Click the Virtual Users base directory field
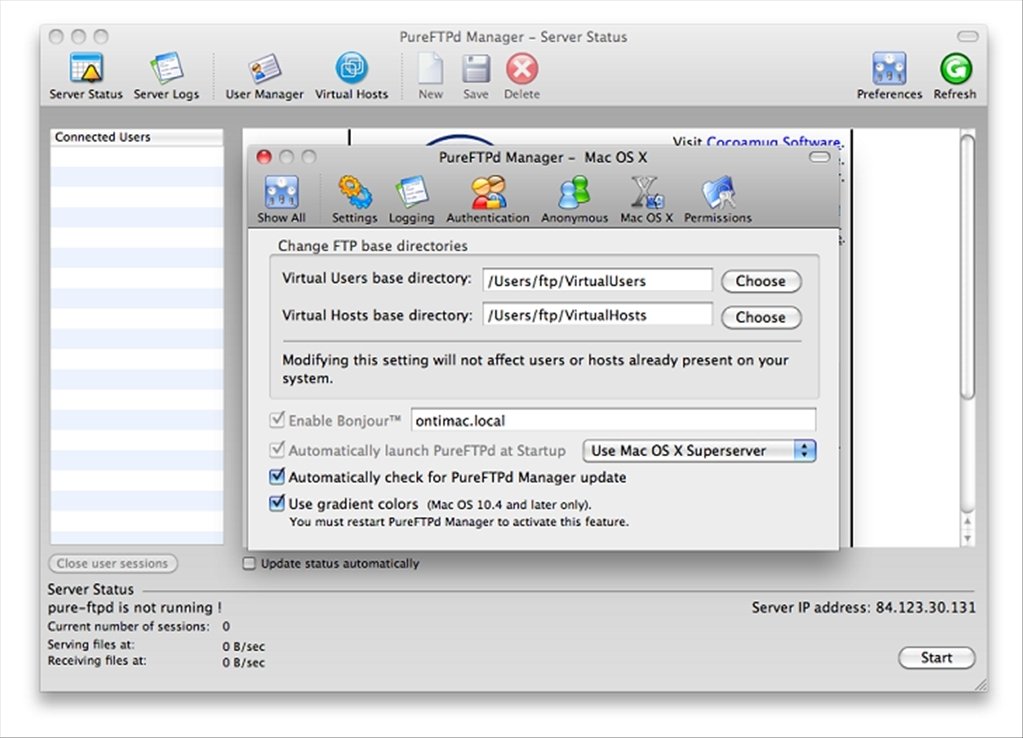1023x738 pixels. click(x=597, y=281)
